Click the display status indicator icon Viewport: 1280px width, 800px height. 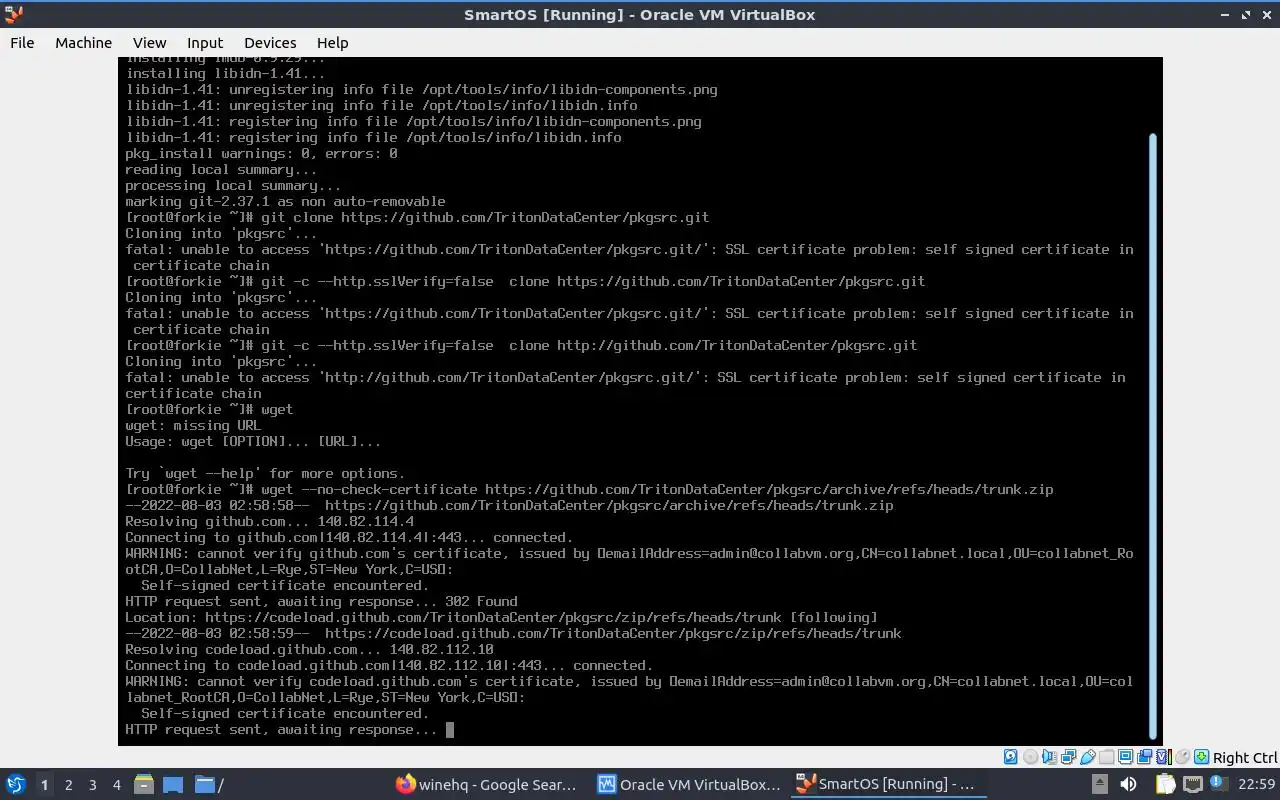[1125, 757]
